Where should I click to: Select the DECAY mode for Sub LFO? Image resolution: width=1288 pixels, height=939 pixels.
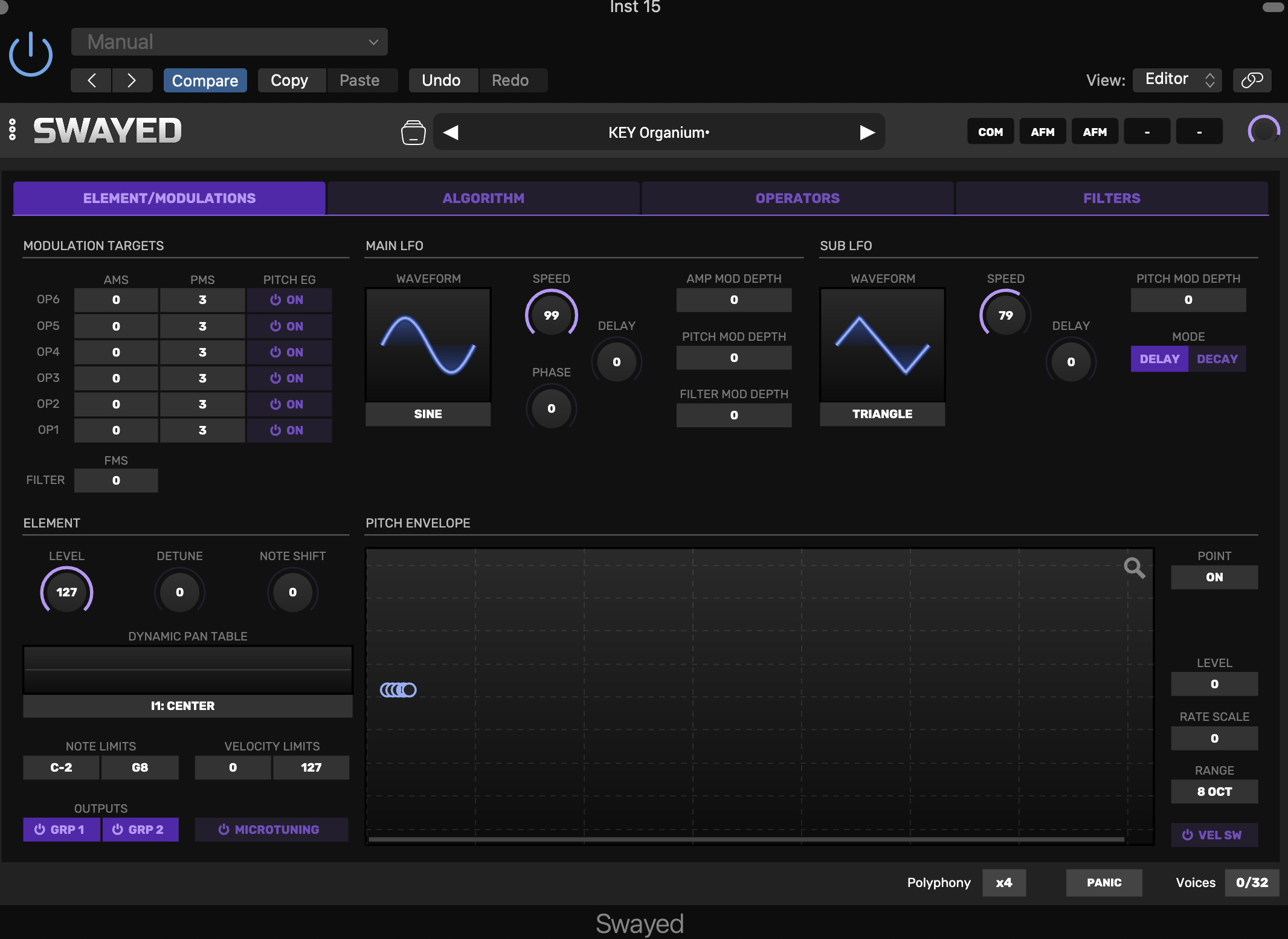[1217, 359]
